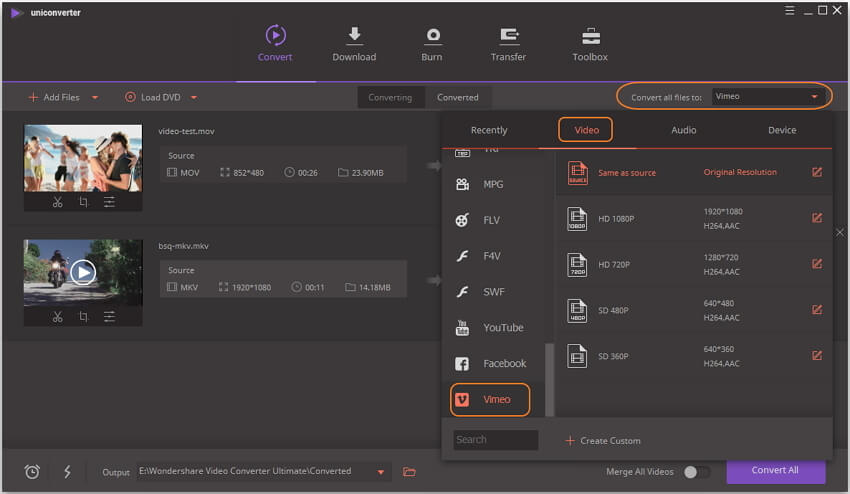Click the bsq-mkv.mkv file name
The image size is (850, 494).
click(x=184, y=246)
